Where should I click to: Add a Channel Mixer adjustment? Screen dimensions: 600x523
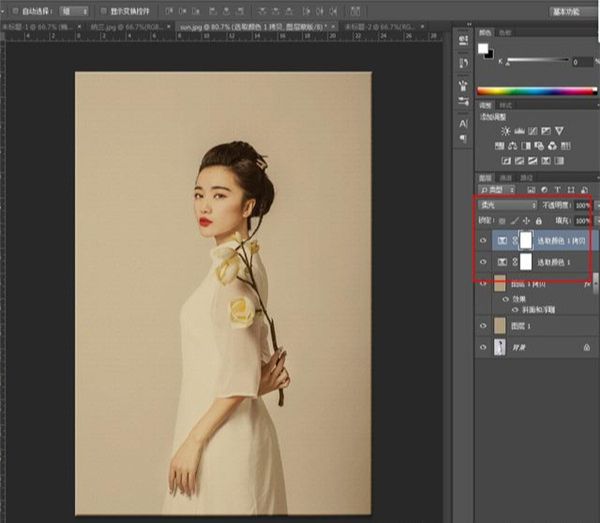[x=553, y=146]
